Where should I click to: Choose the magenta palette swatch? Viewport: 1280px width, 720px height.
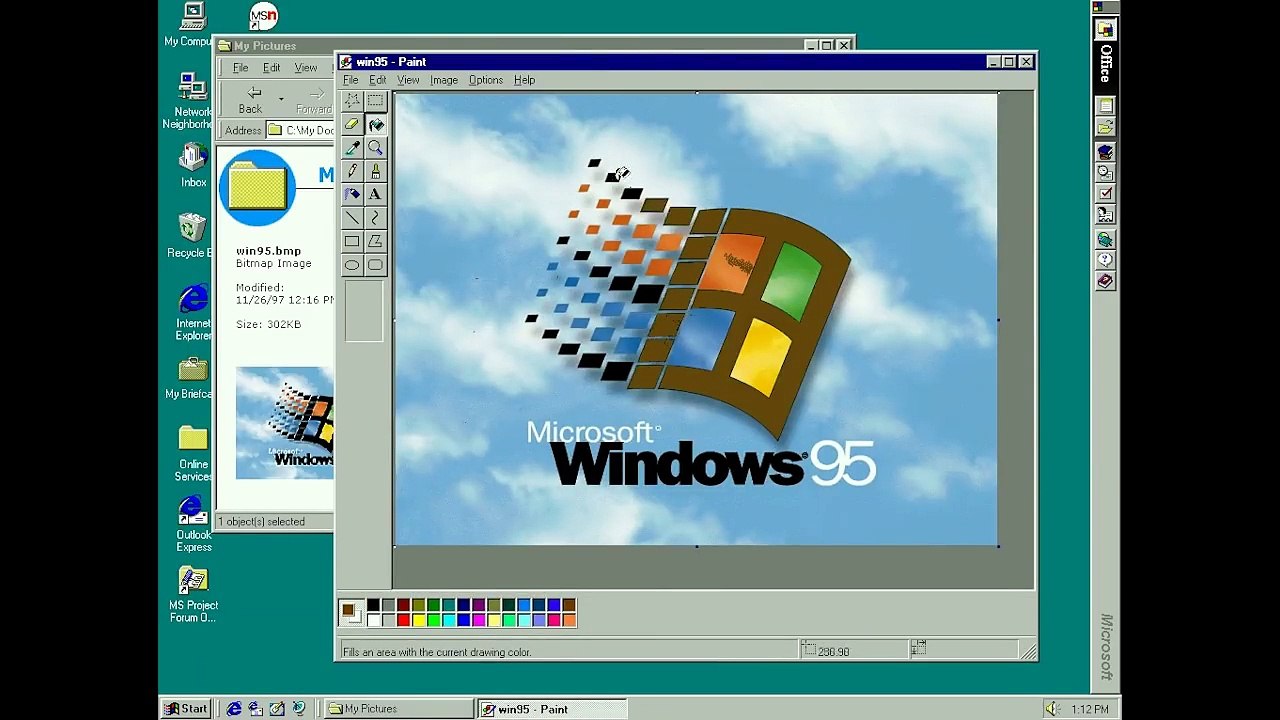[478, 620]
